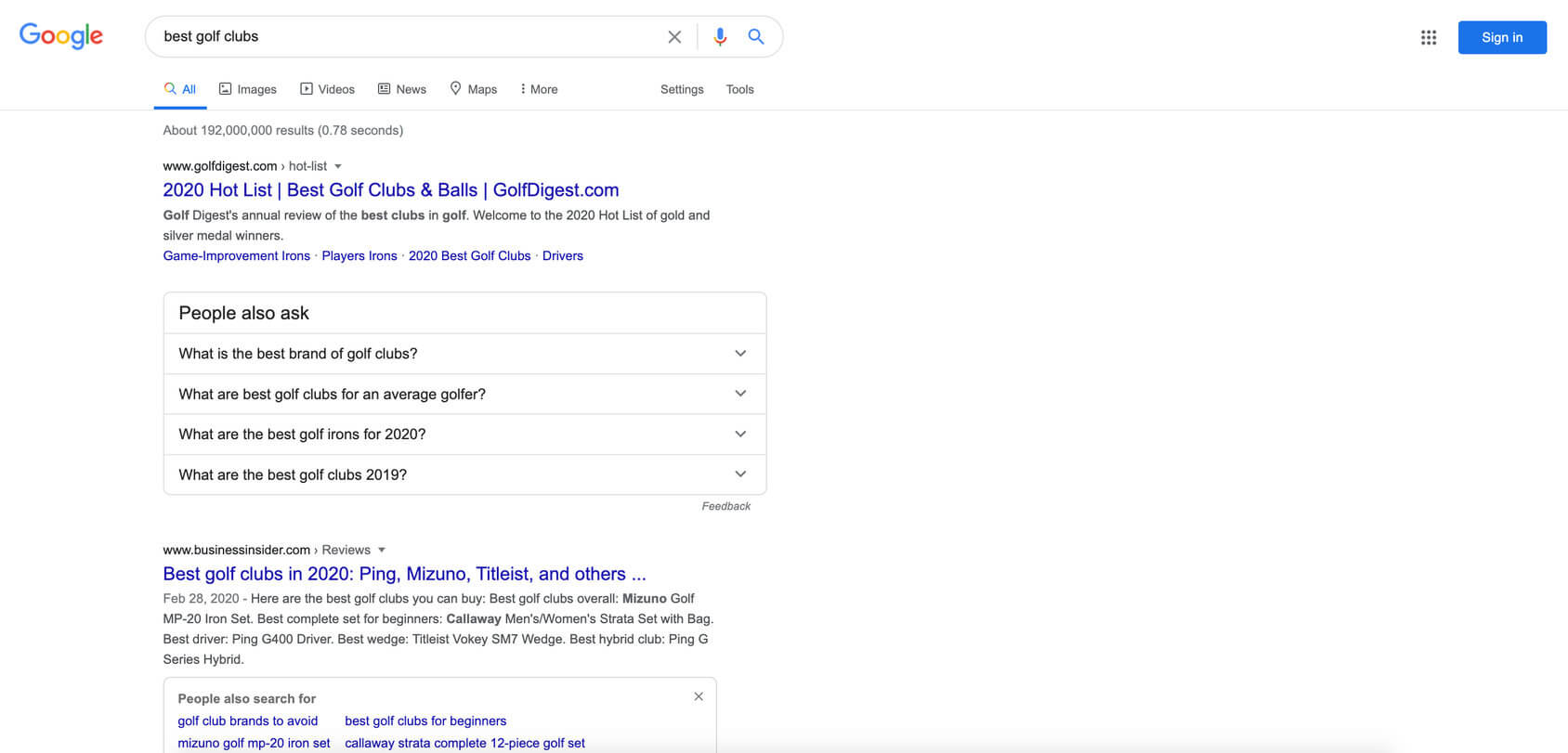1568x753 pixels.
Task: Click the blue search magnifier icon
Action: coord(756,37)
